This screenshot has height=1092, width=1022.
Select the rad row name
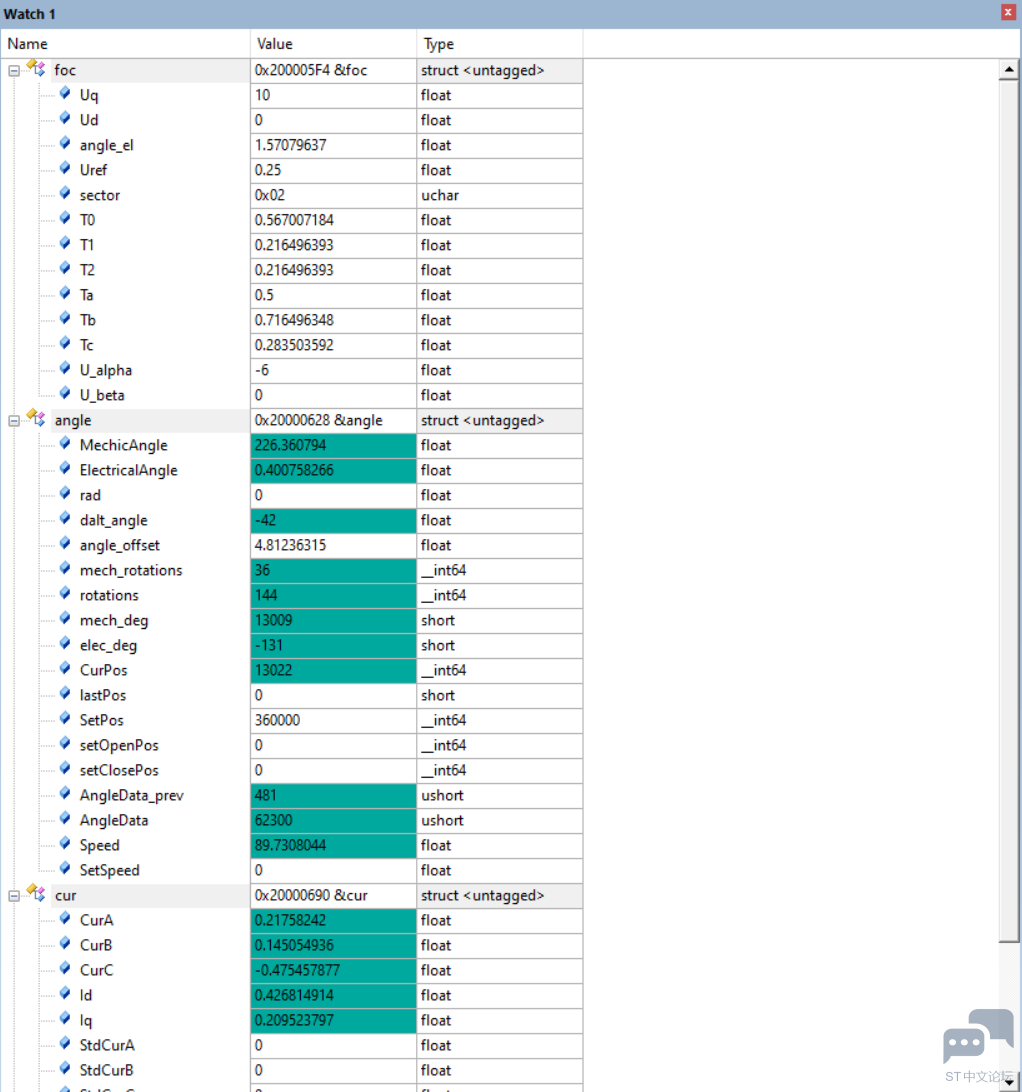point(91,496)
